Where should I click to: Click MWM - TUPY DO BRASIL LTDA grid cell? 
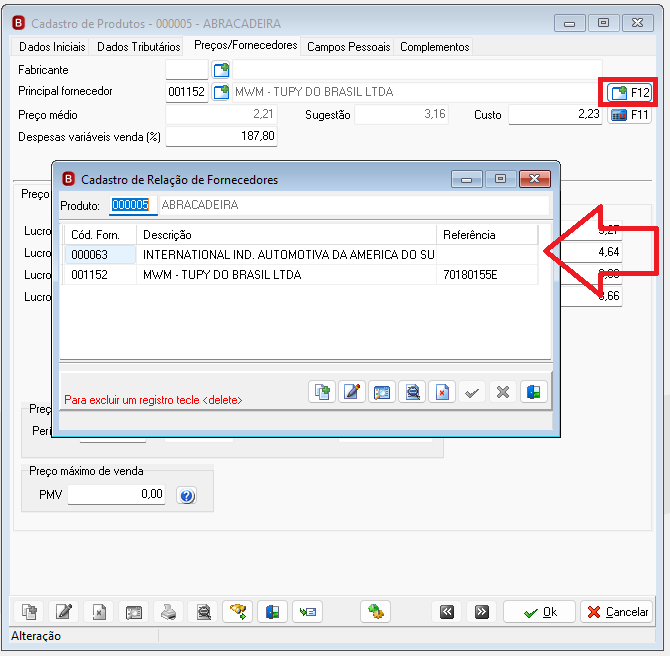287,275
